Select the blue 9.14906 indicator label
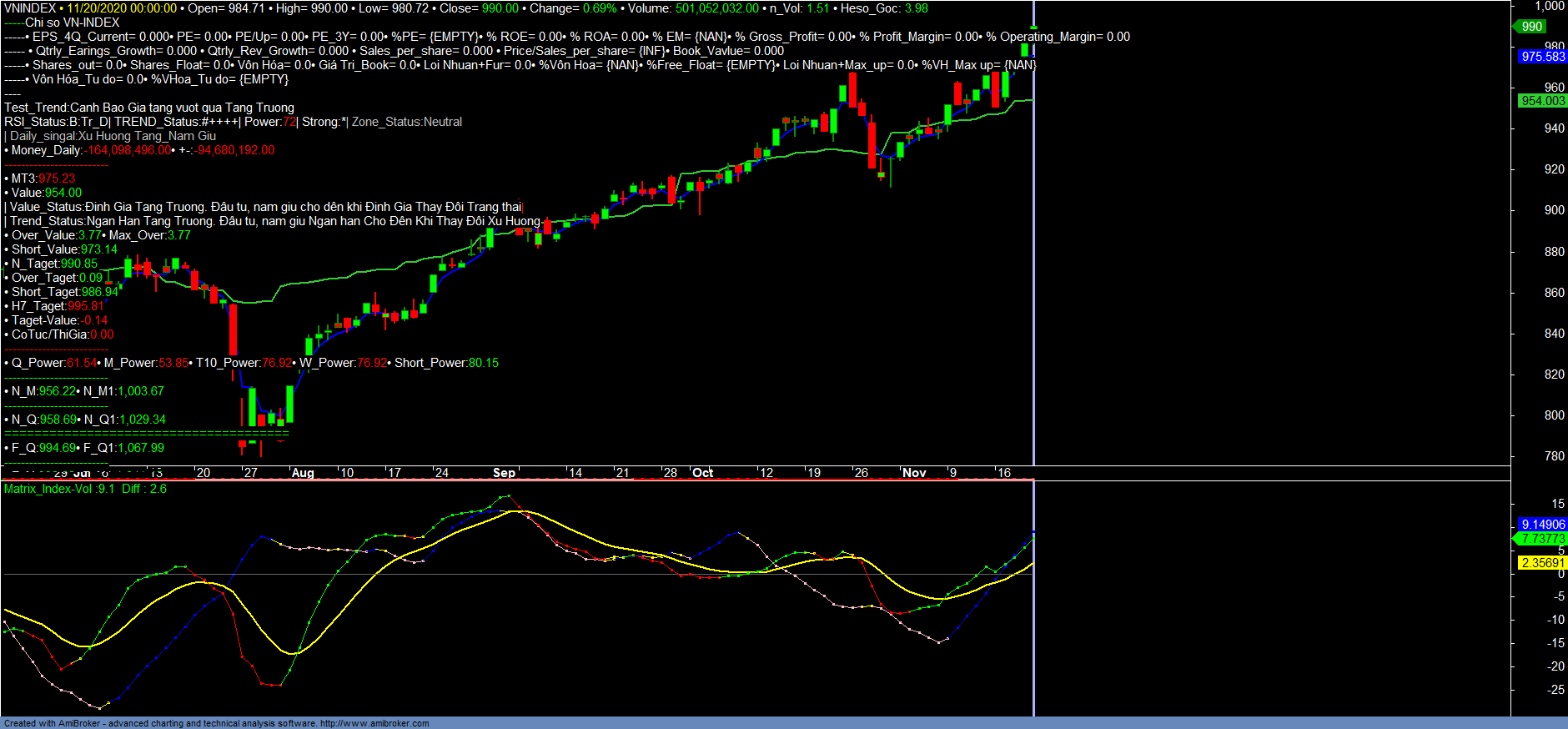The width and height of the screenshot is (1568, 729). 1542,525
